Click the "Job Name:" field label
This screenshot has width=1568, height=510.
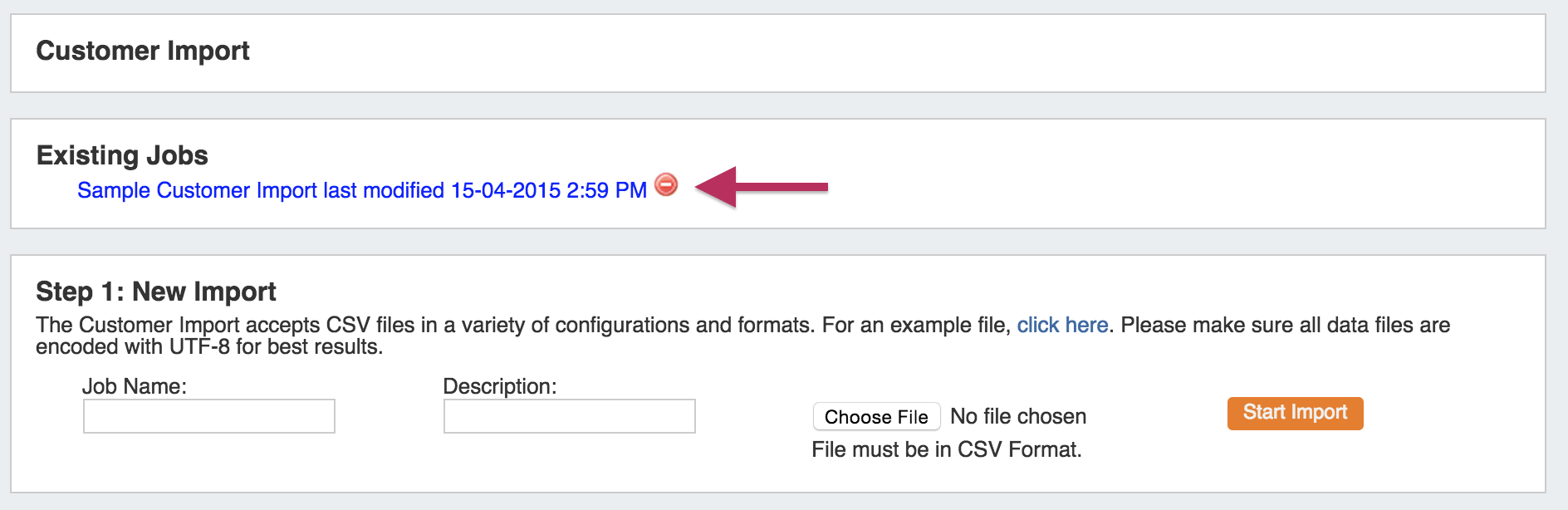[x=135, y=386]
